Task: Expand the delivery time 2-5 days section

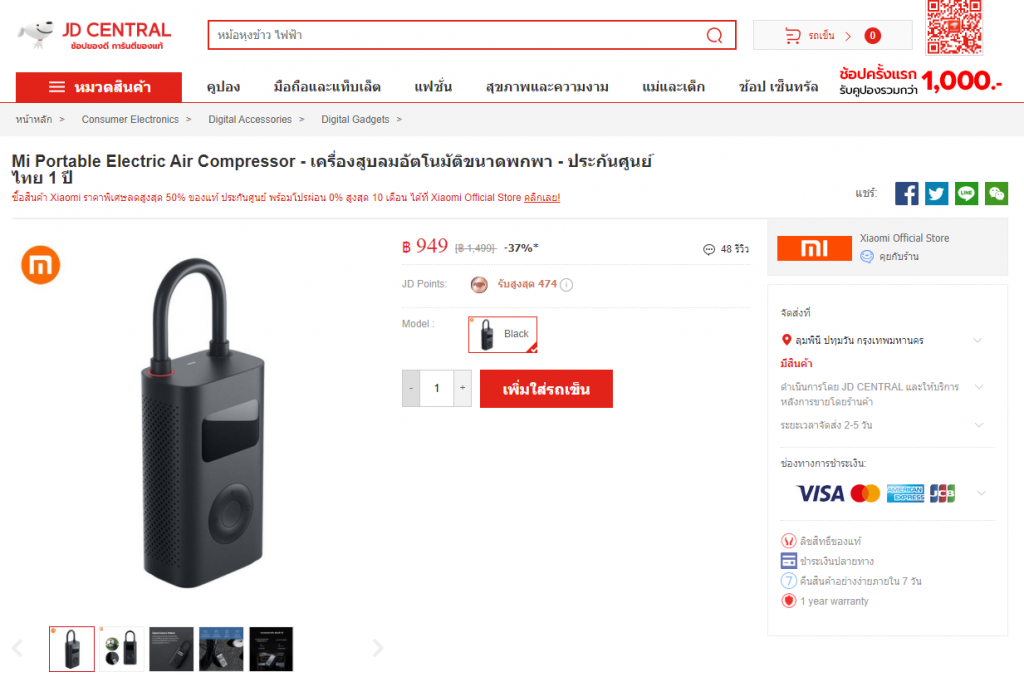Action: (979, 425)
